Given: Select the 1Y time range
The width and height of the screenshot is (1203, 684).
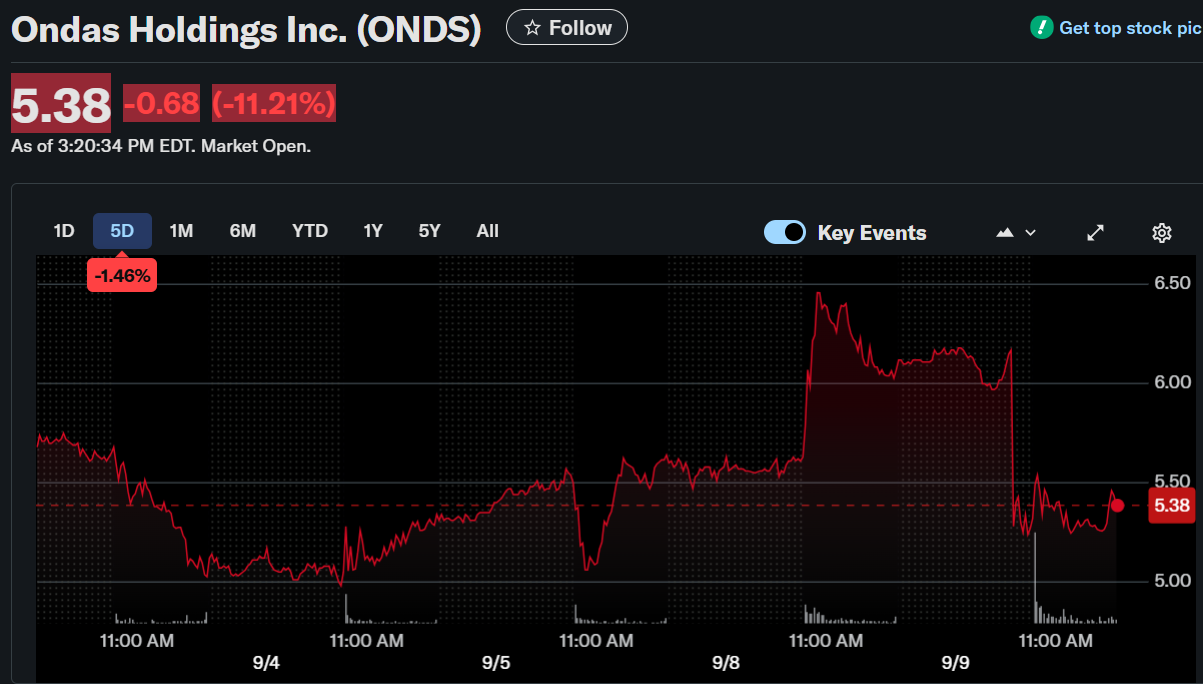Looking at the screenshot, I should click(373, 231).
